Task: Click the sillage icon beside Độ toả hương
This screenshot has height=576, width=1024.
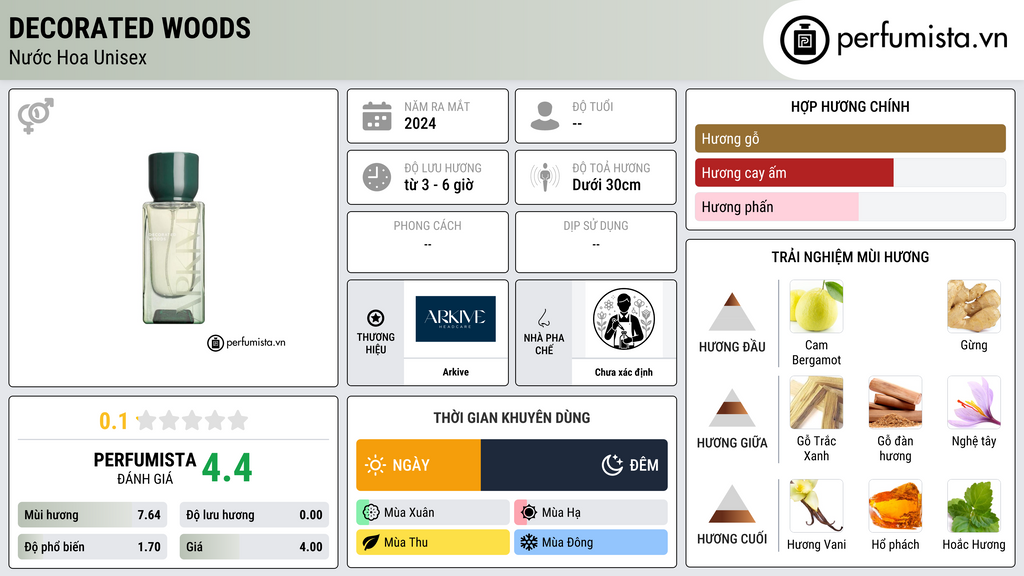Action: coord(545,177)
